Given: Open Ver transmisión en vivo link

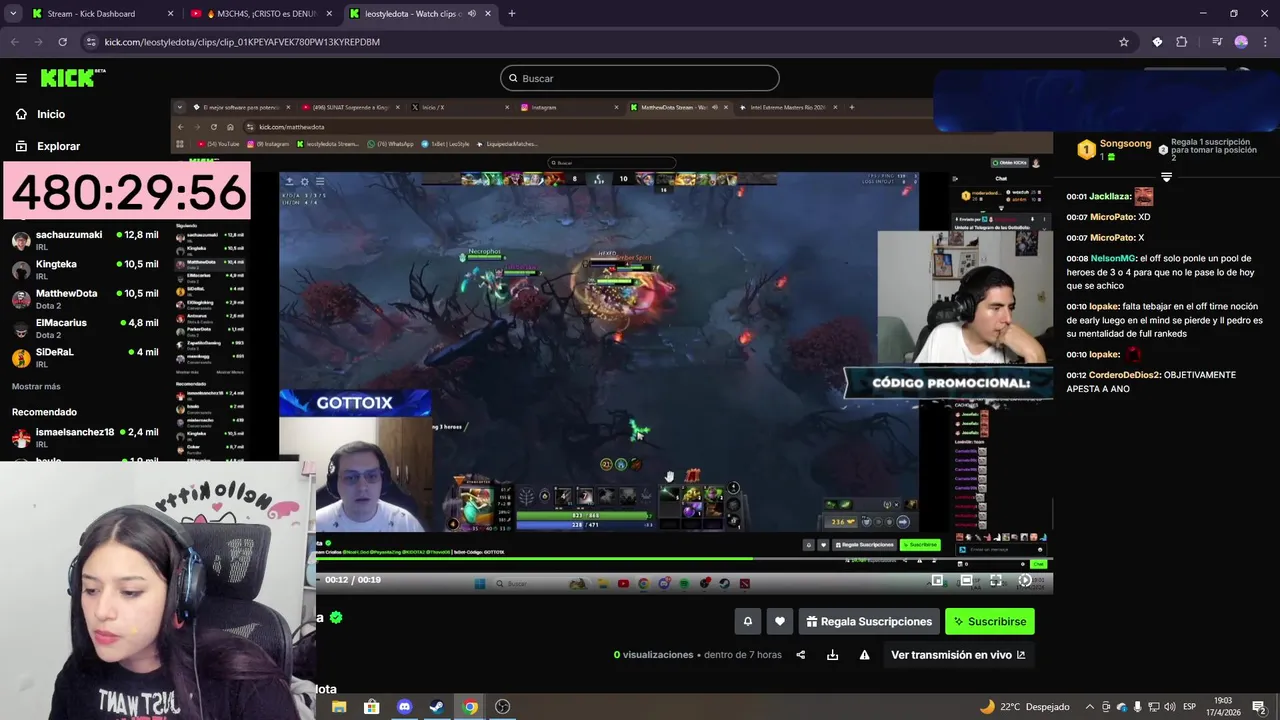Looking at the screenshot, I should click(x=958, y=655).
